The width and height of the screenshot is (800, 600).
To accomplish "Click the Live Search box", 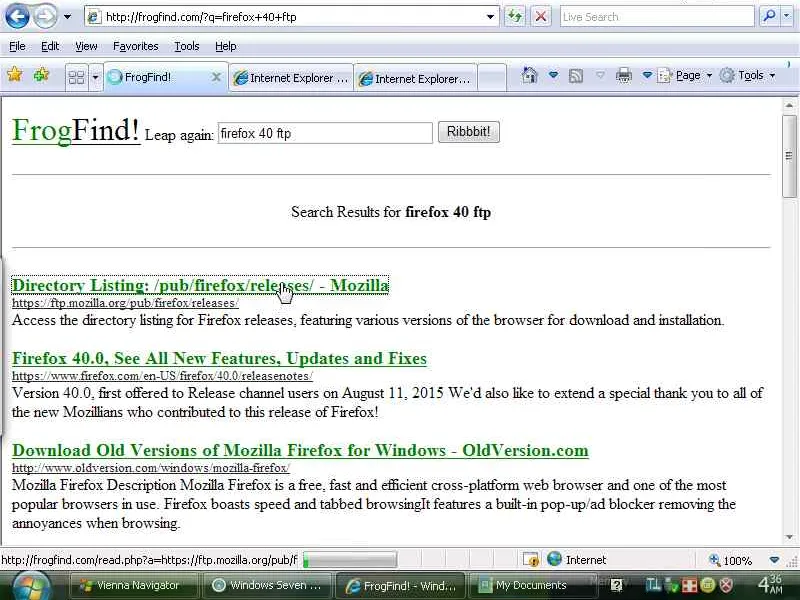I will pyautogui.click(x=657, y=17).
